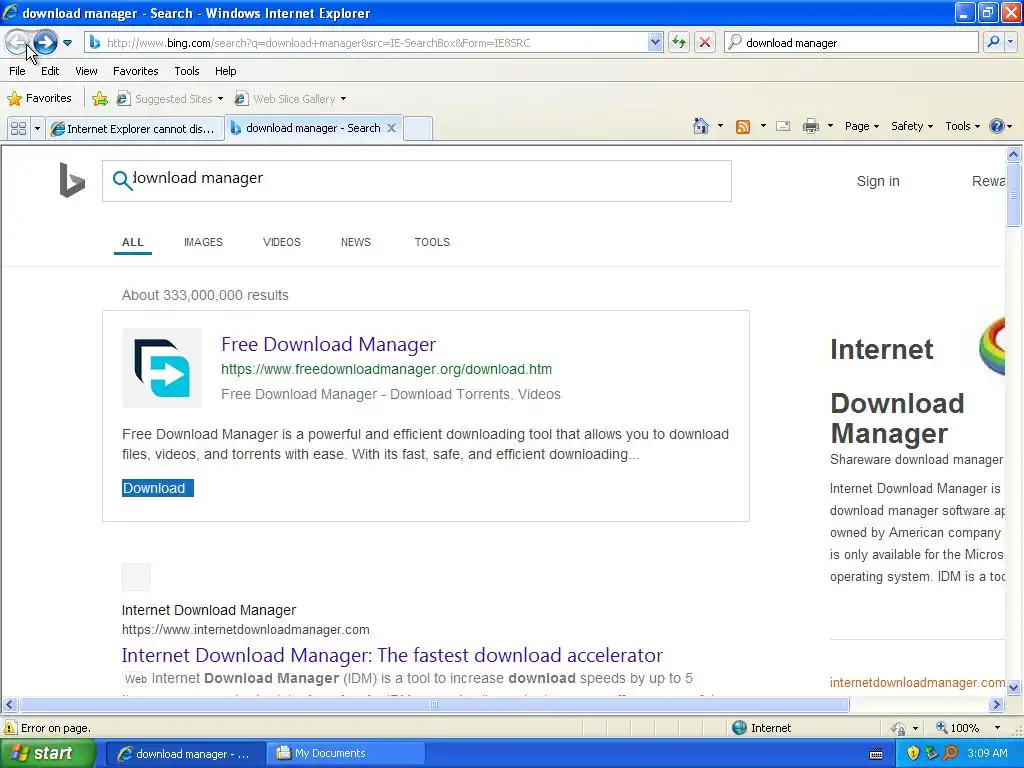This screenshot has width=1024, height=768.
Task: Click the Add to Favorites Bar icon
Action: pyautogui.click(x=100, y=99)
